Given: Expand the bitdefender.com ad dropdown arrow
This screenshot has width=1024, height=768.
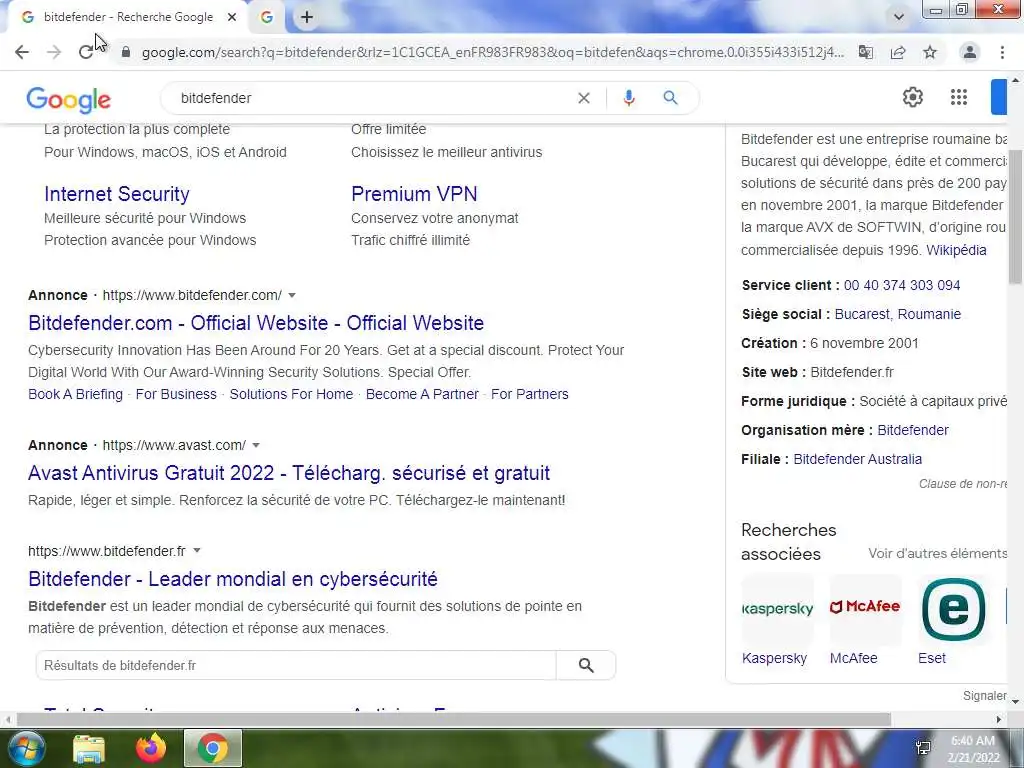Looking at the screenshot, I should [x=292, y=295].
